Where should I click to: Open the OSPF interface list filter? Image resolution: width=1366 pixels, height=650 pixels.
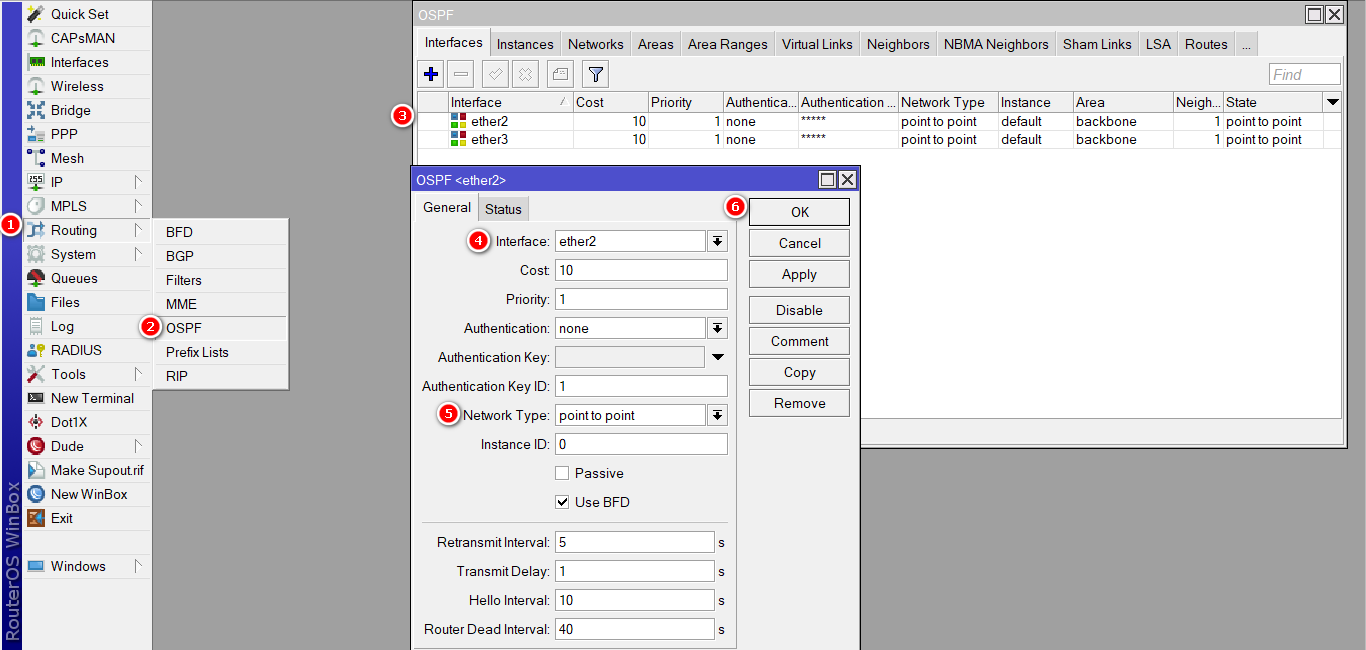tap(594, 73)
